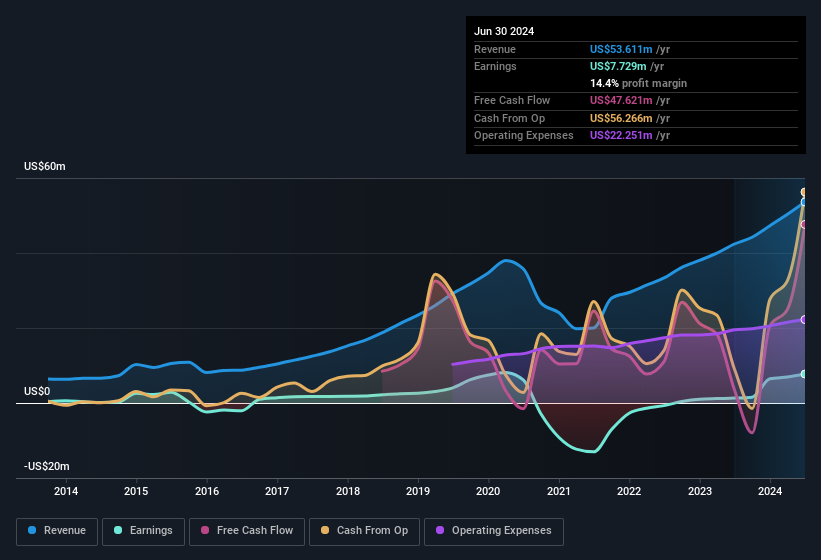Screen dimensions: 821x560
Task: Click the 14.4% profit margin text
Action: pyautogui.click(x=638, y=83)
